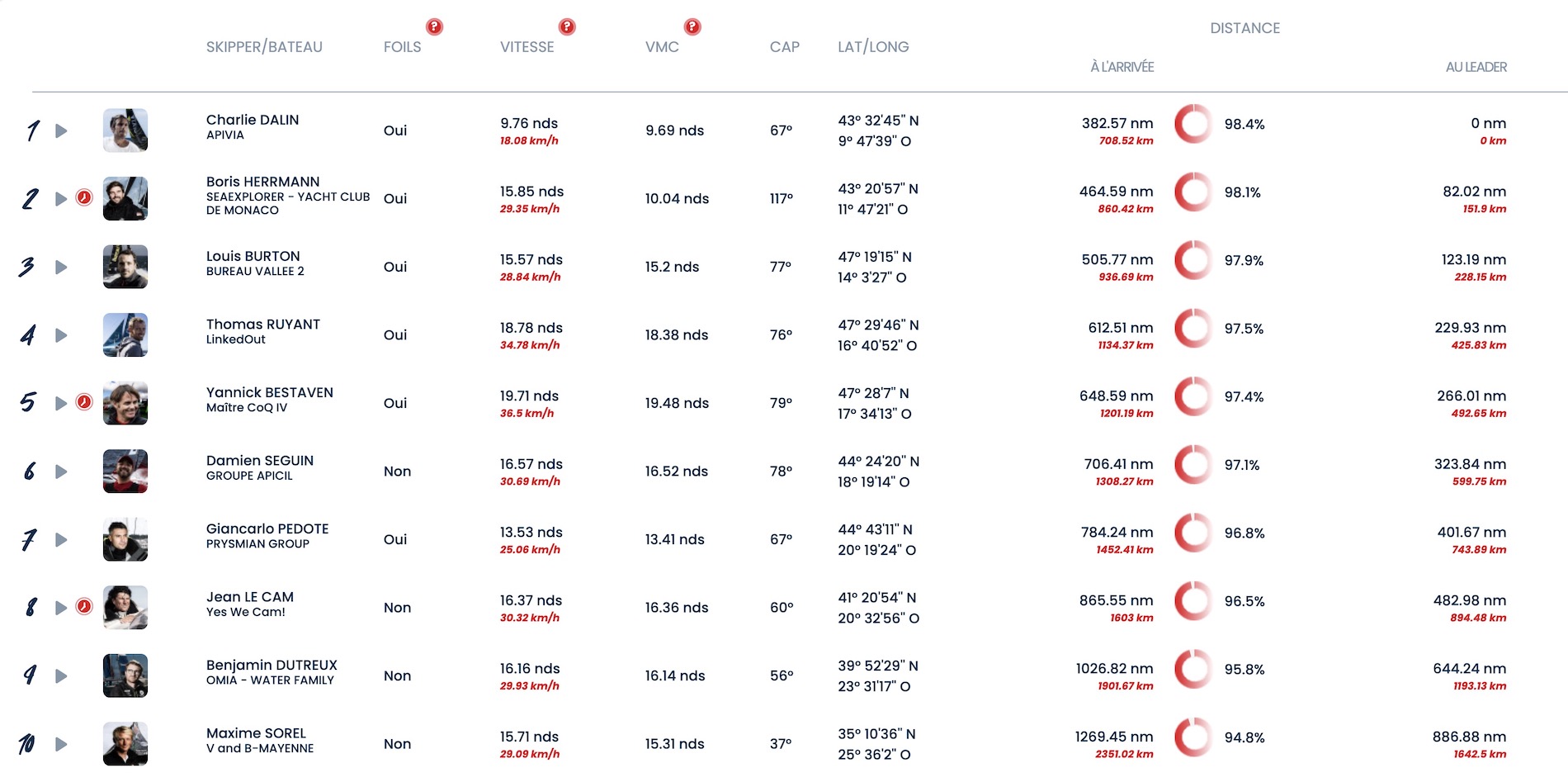Open Thomas RUYANT skipper name link
The height and width of the screenshot is (782, 1568).
pos(262,325)
